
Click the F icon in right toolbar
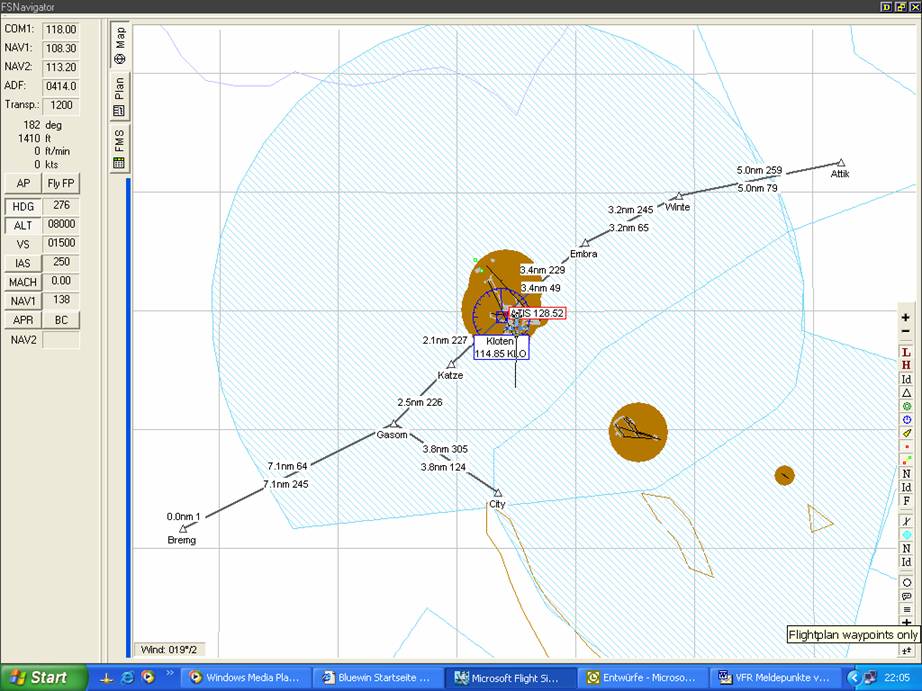906,501
